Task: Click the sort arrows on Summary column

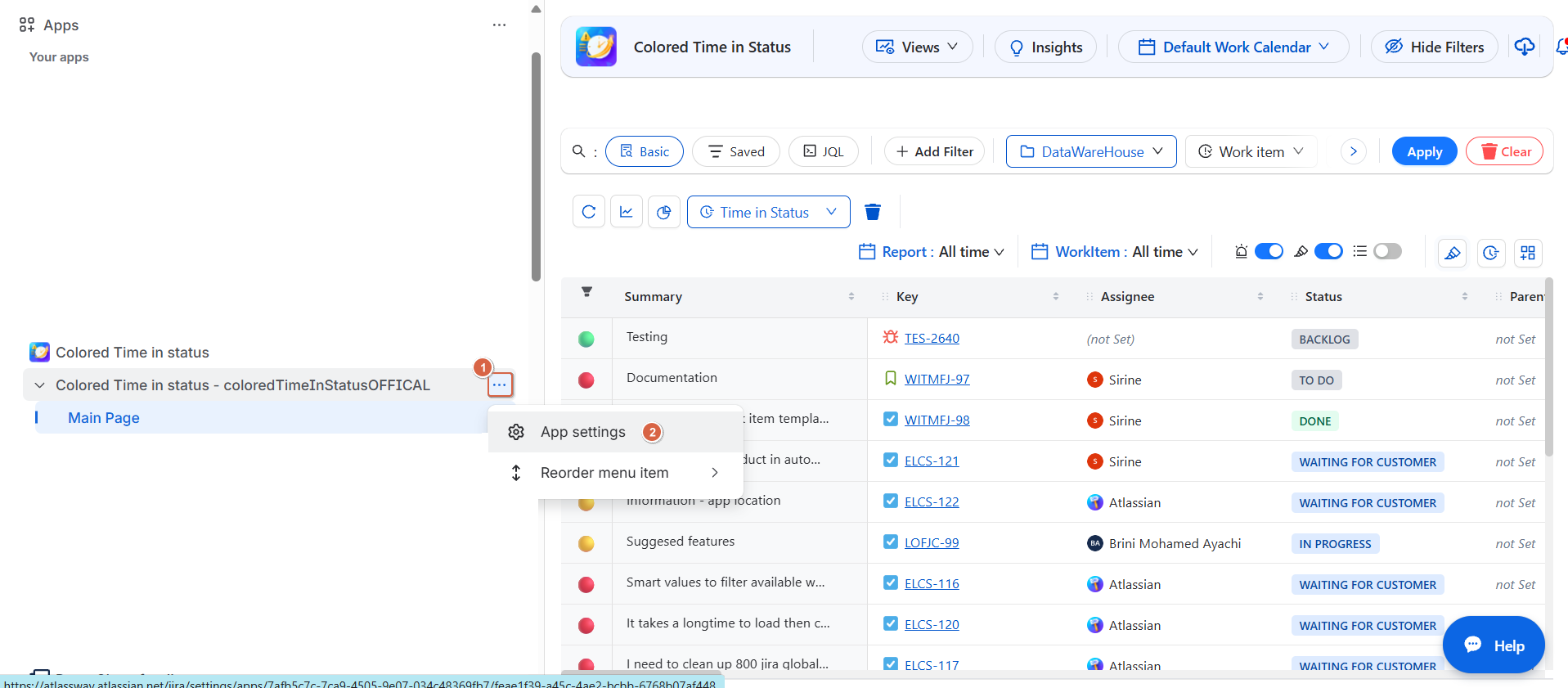Action: coord(851,296)
